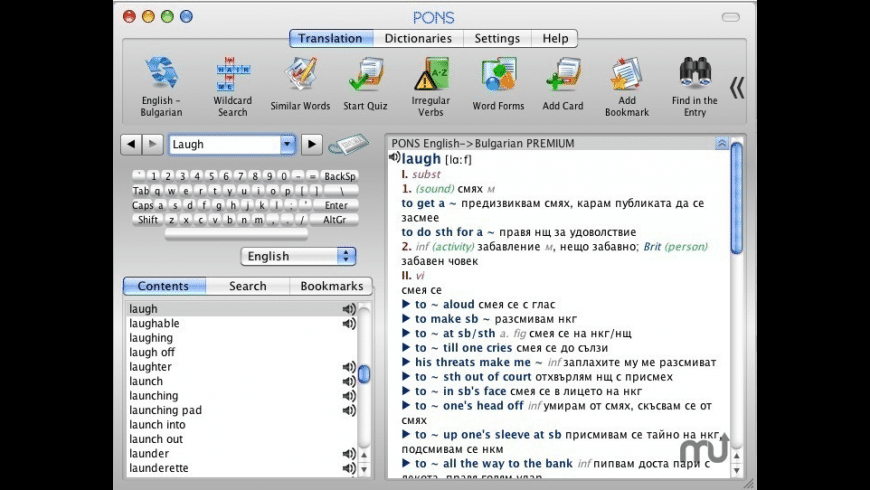Viewport: 870px width, 490px height.
Task: Open Find in the Entry binoculars
Action: [694, 76]
